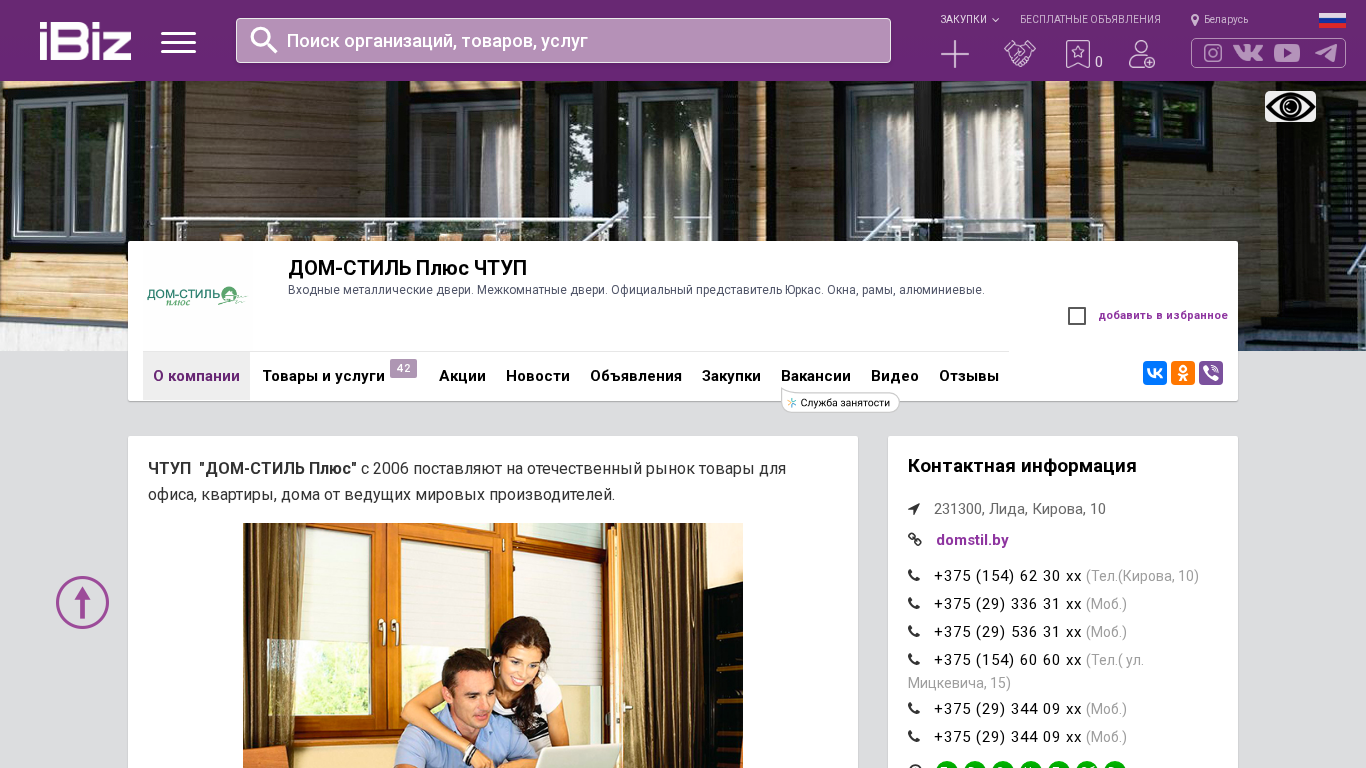Share the page via Odnoklassniki
Viewport: 1366px width, 768px height.
point(1183,373)
